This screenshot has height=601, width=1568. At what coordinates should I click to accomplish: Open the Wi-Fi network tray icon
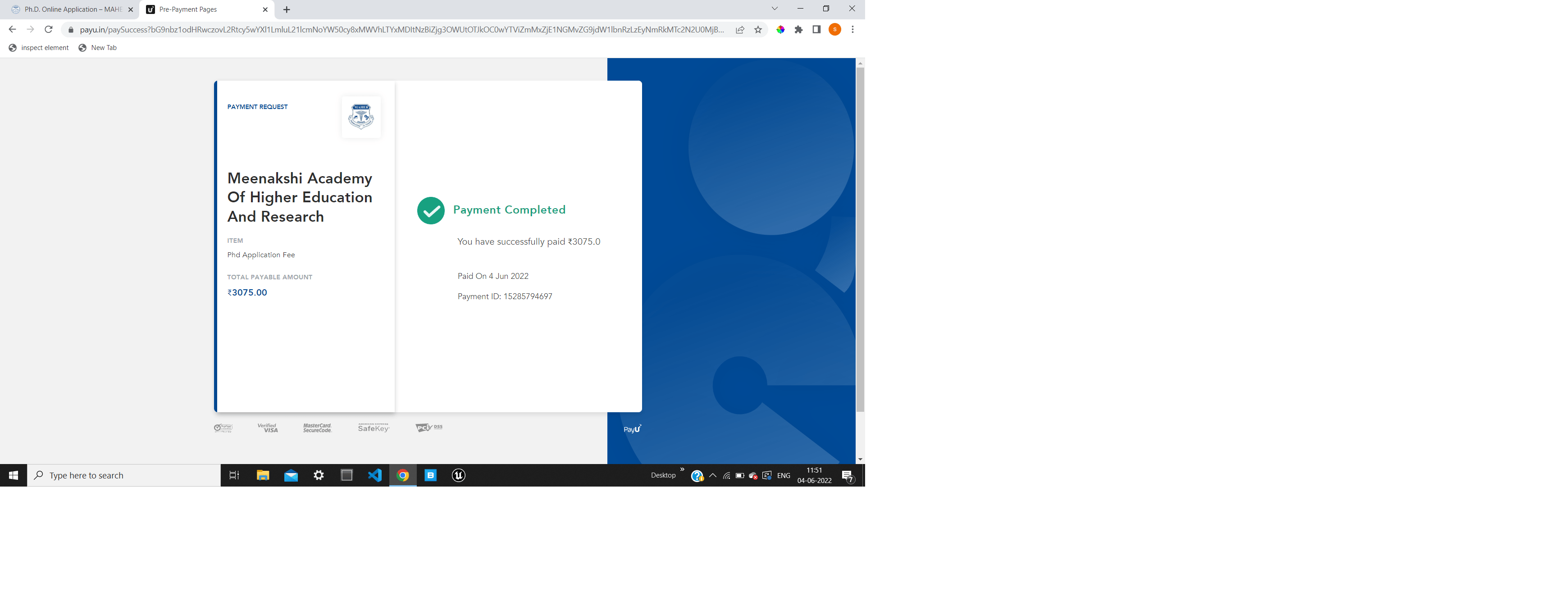(x=726, y=476)
